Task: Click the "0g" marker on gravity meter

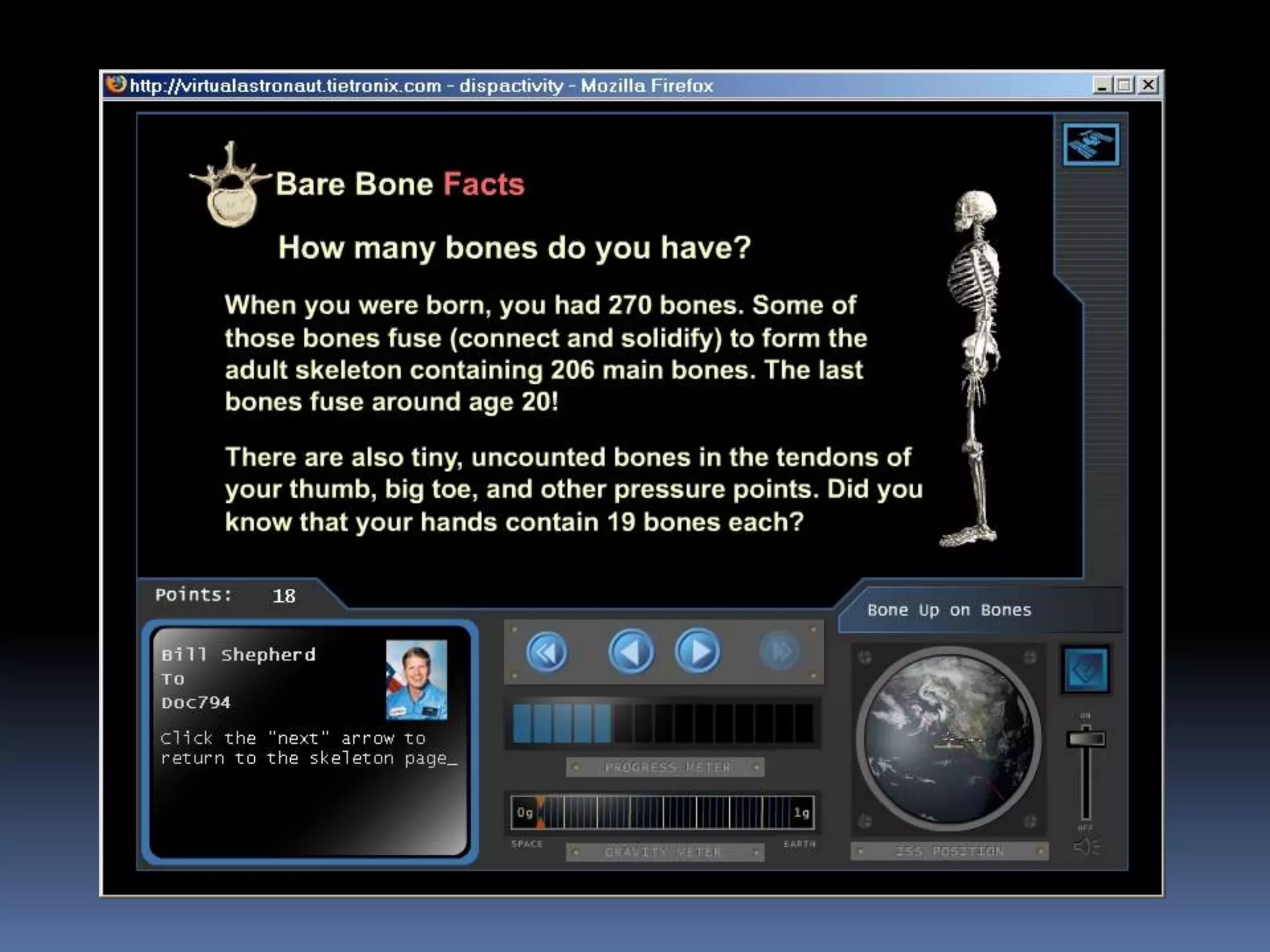Action: [x=525, y=812]
